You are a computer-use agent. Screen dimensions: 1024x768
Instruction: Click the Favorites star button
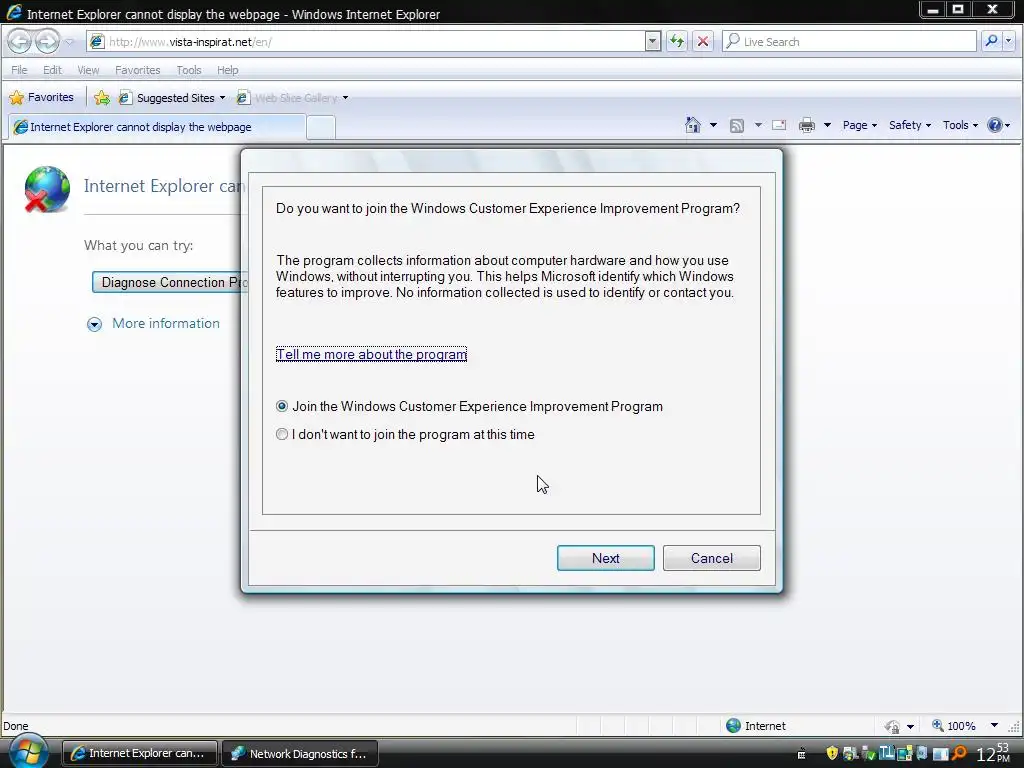pyautogui.click(x=41, y=97)
